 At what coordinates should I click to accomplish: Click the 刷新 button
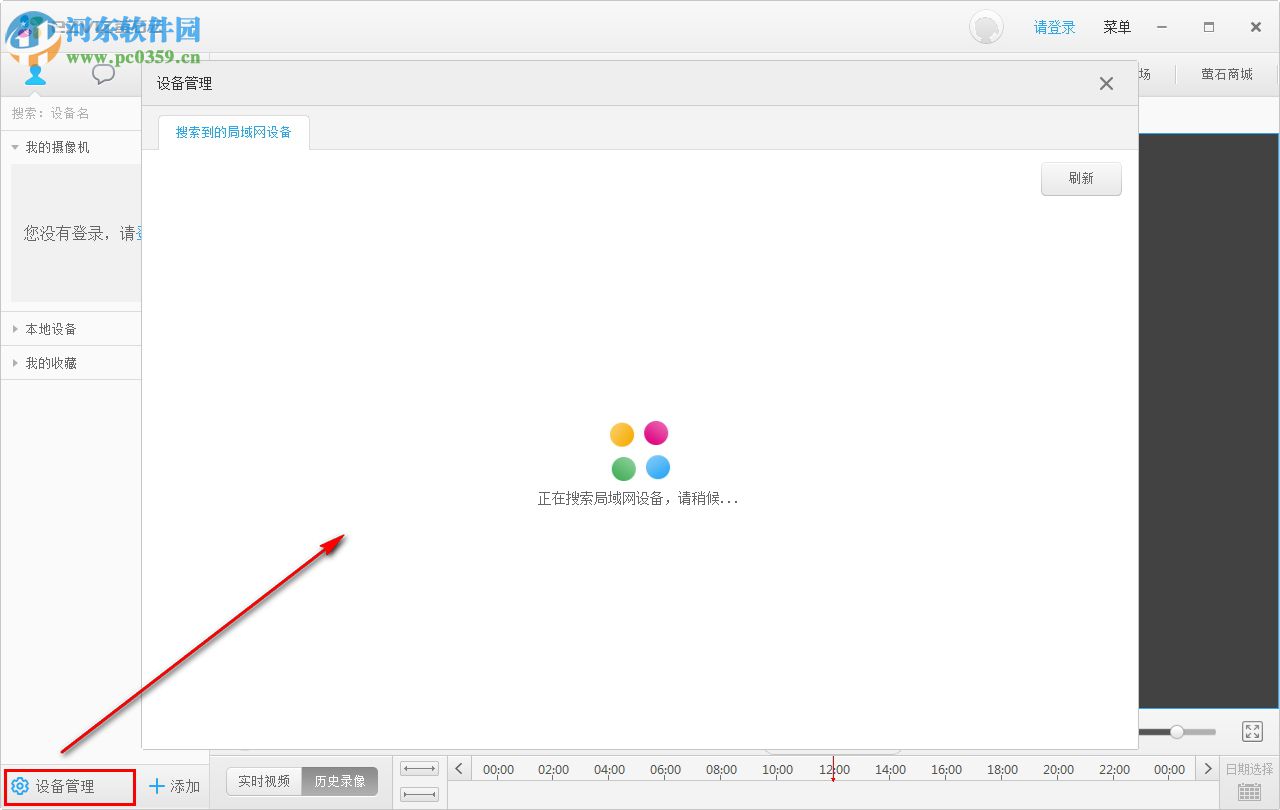(x=1081, y=179)
